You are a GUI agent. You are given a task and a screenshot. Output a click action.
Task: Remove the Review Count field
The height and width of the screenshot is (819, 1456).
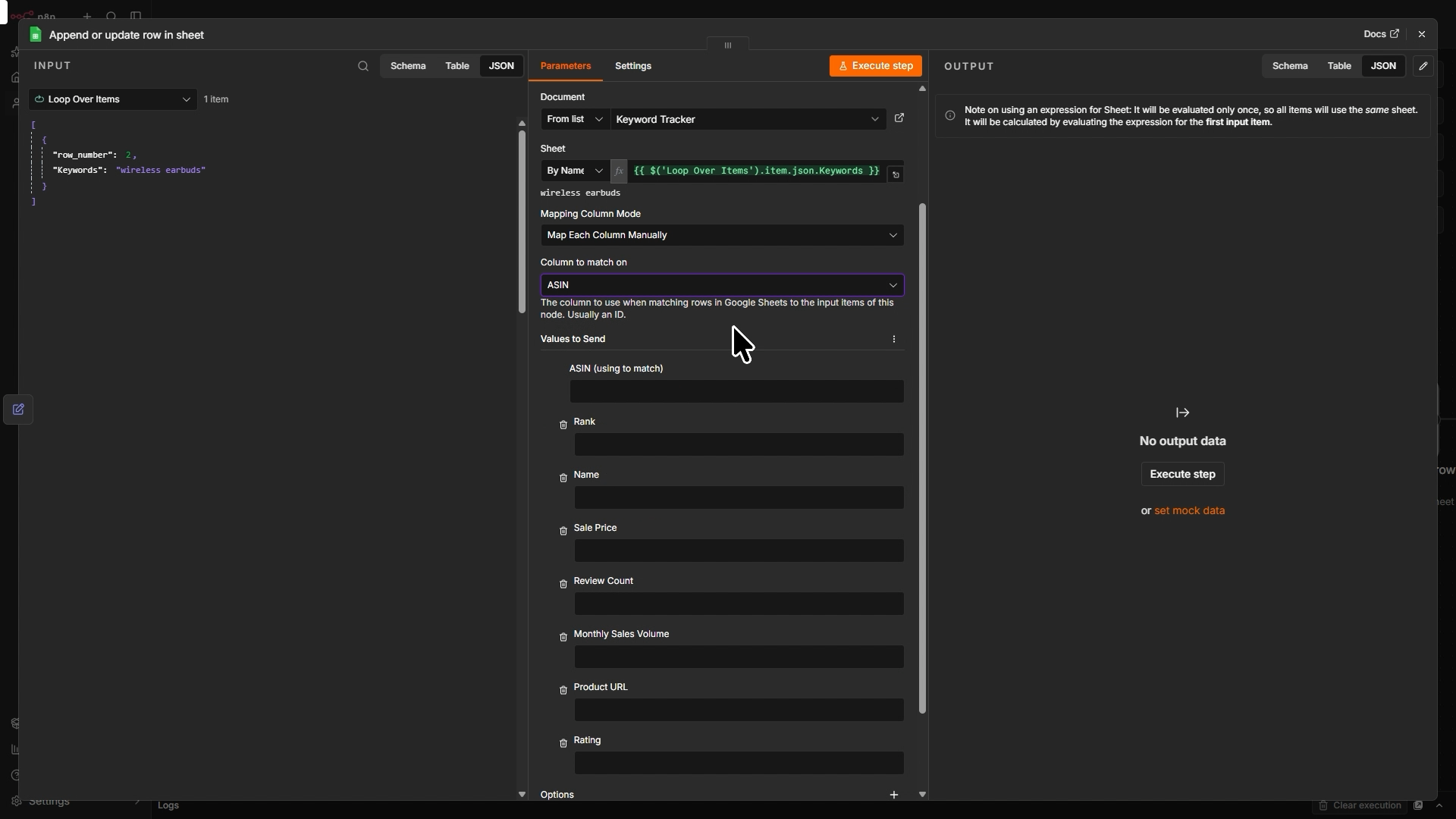coord(563,584)
